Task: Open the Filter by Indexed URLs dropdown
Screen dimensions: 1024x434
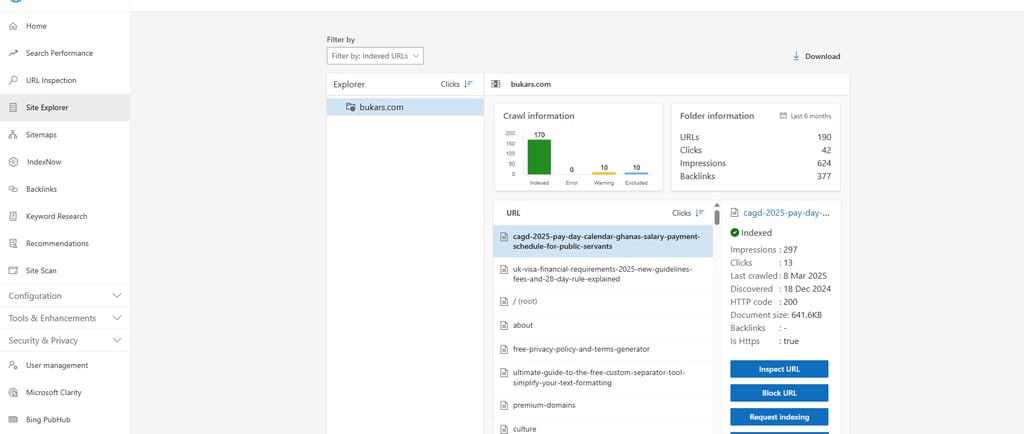Action: point(375,56)
